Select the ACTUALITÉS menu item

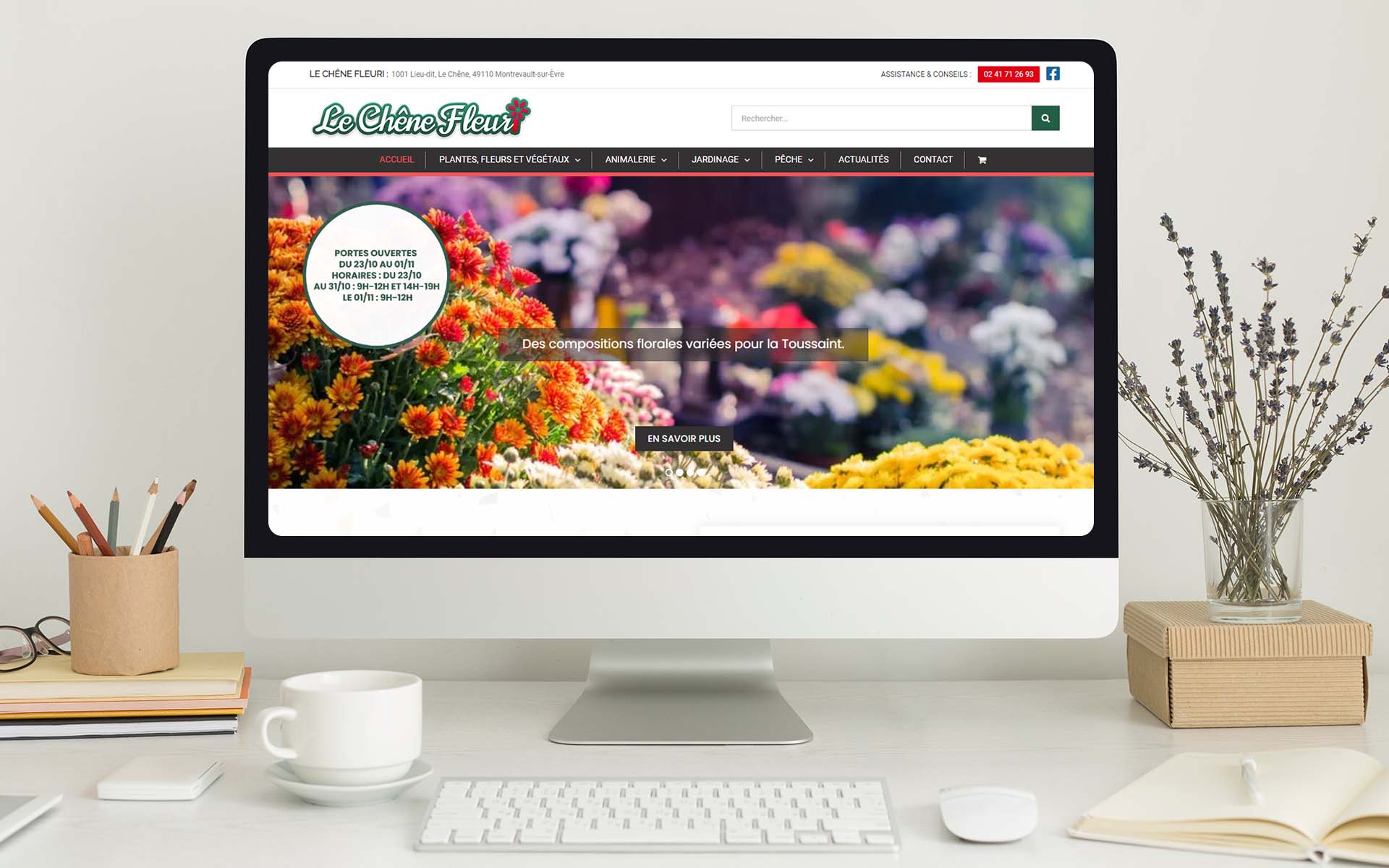864,159
